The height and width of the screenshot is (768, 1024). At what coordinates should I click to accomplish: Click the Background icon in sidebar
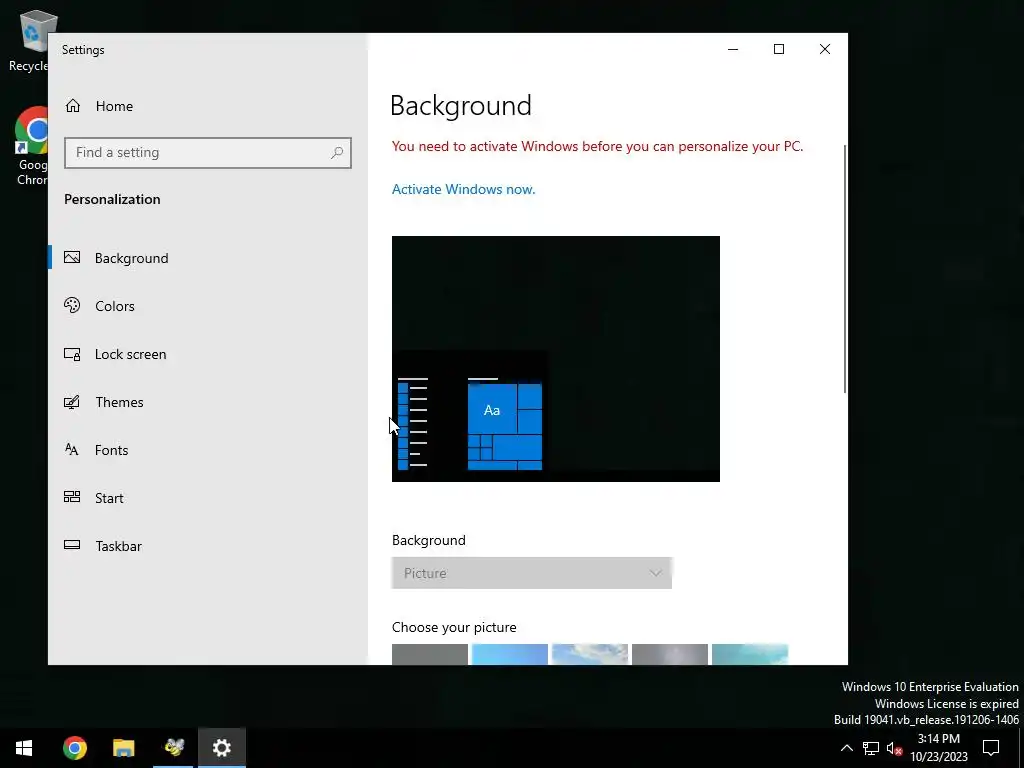click(72, 257)
